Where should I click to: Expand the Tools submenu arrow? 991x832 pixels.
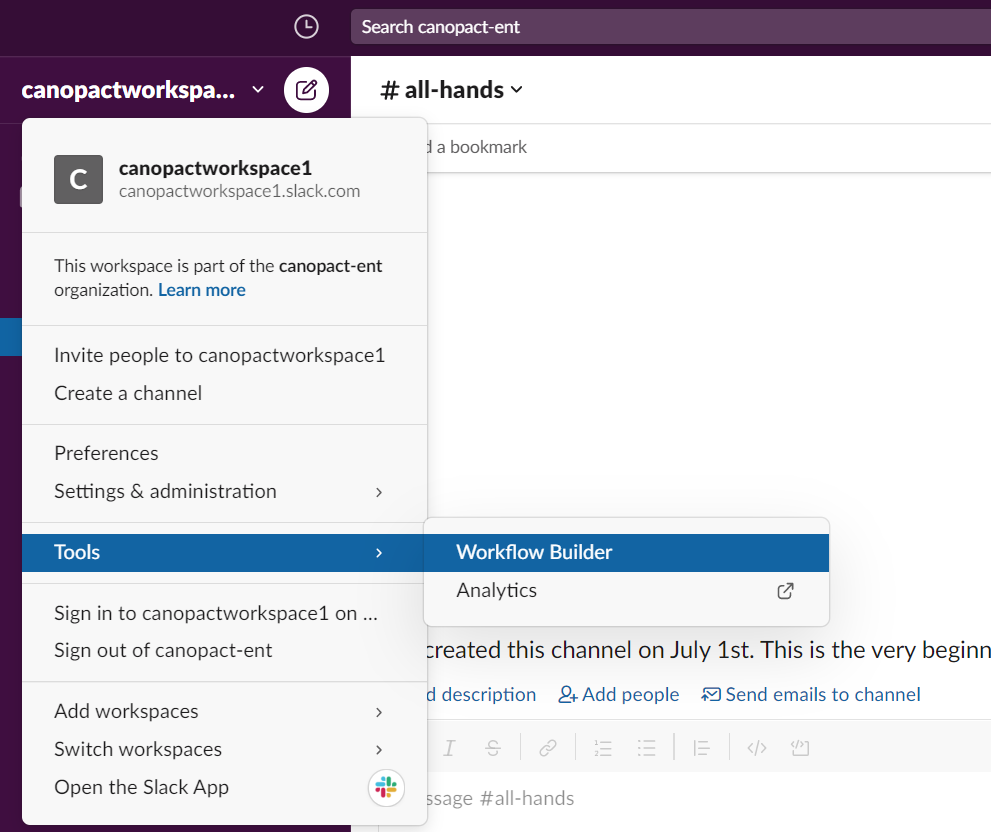[379, 553]
